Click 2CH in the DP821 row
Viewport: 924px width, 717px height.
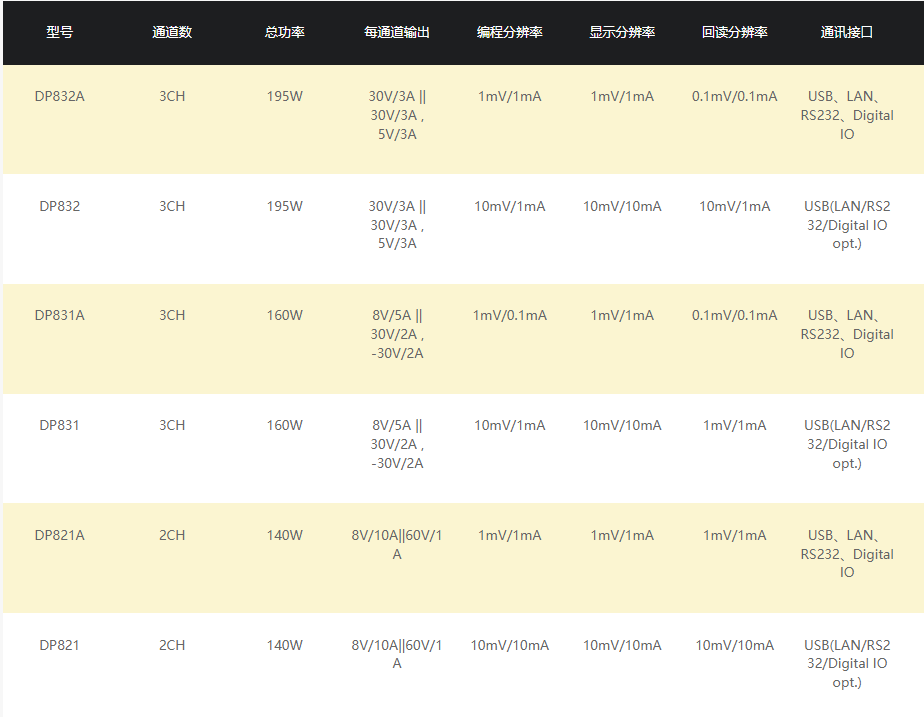tap(172, 645)
